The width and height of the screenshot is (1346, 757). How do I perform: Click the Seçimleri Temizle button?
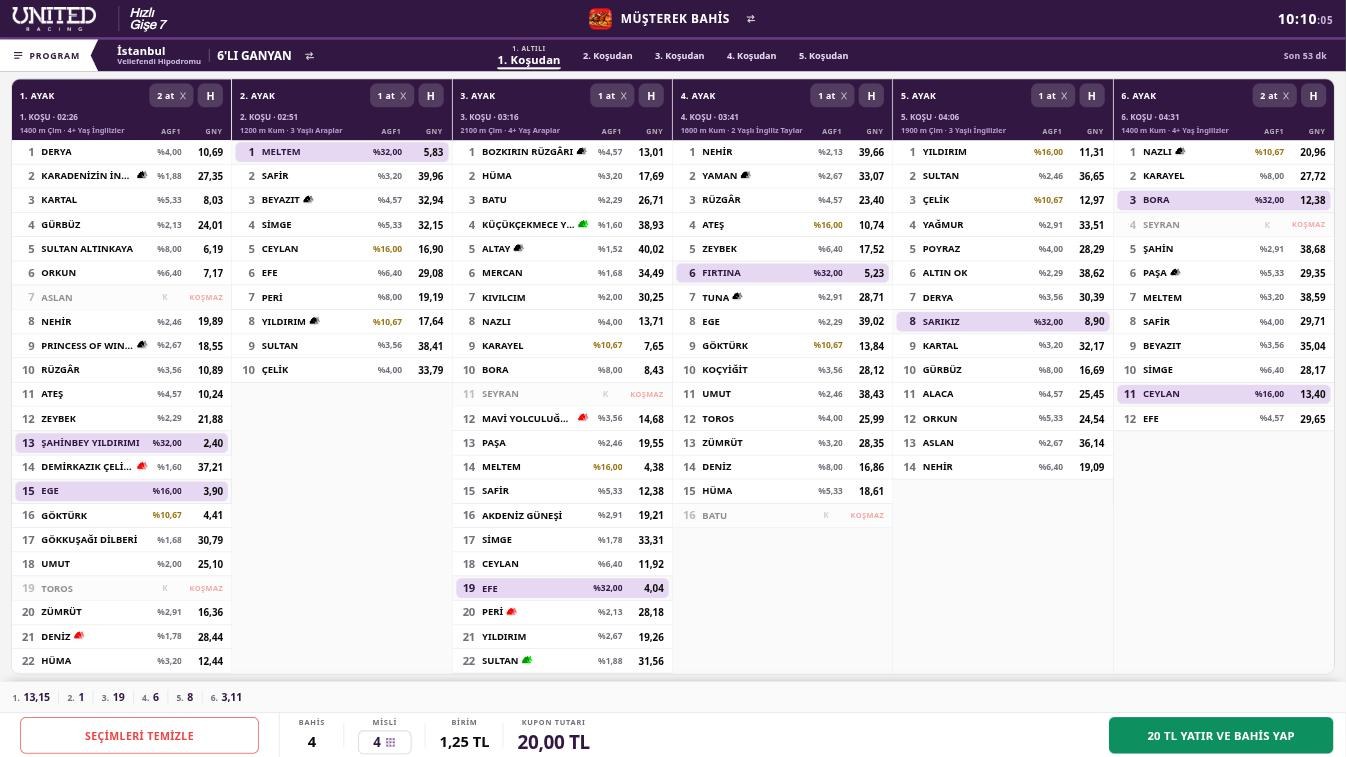pyautogui.click(x=139, y=736)
